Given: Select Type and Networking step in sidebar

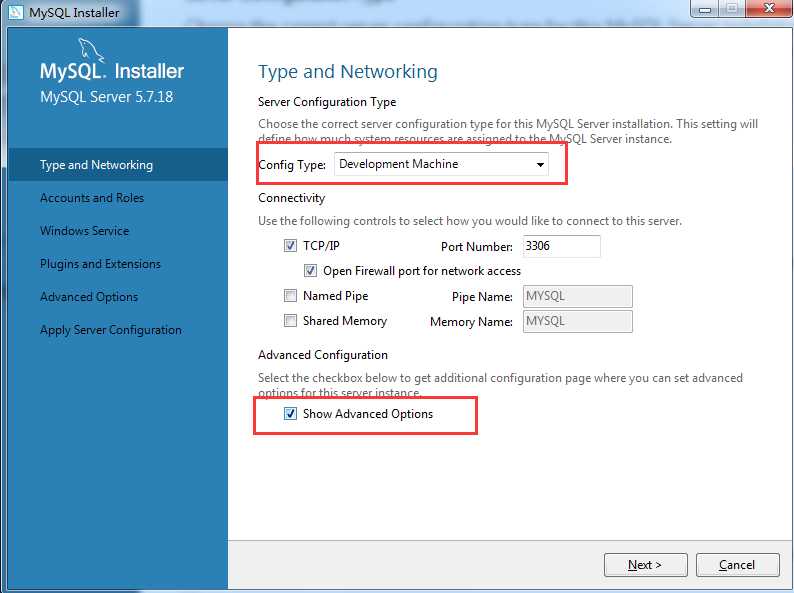Looking at the screenshot, I should click(118, 165).
